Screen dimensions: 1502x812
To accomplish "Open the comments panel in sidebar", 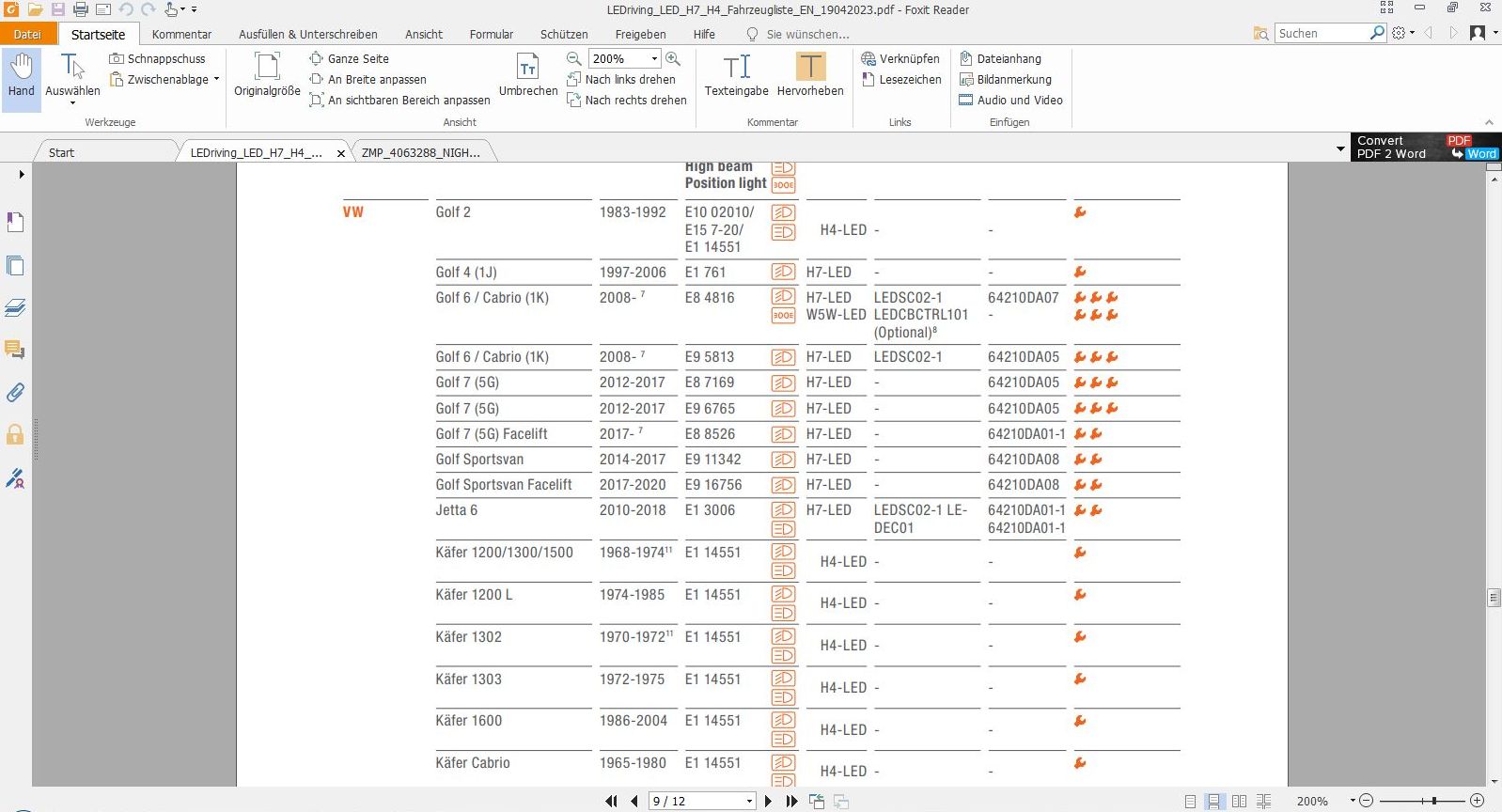I will (x=15, y=350).
